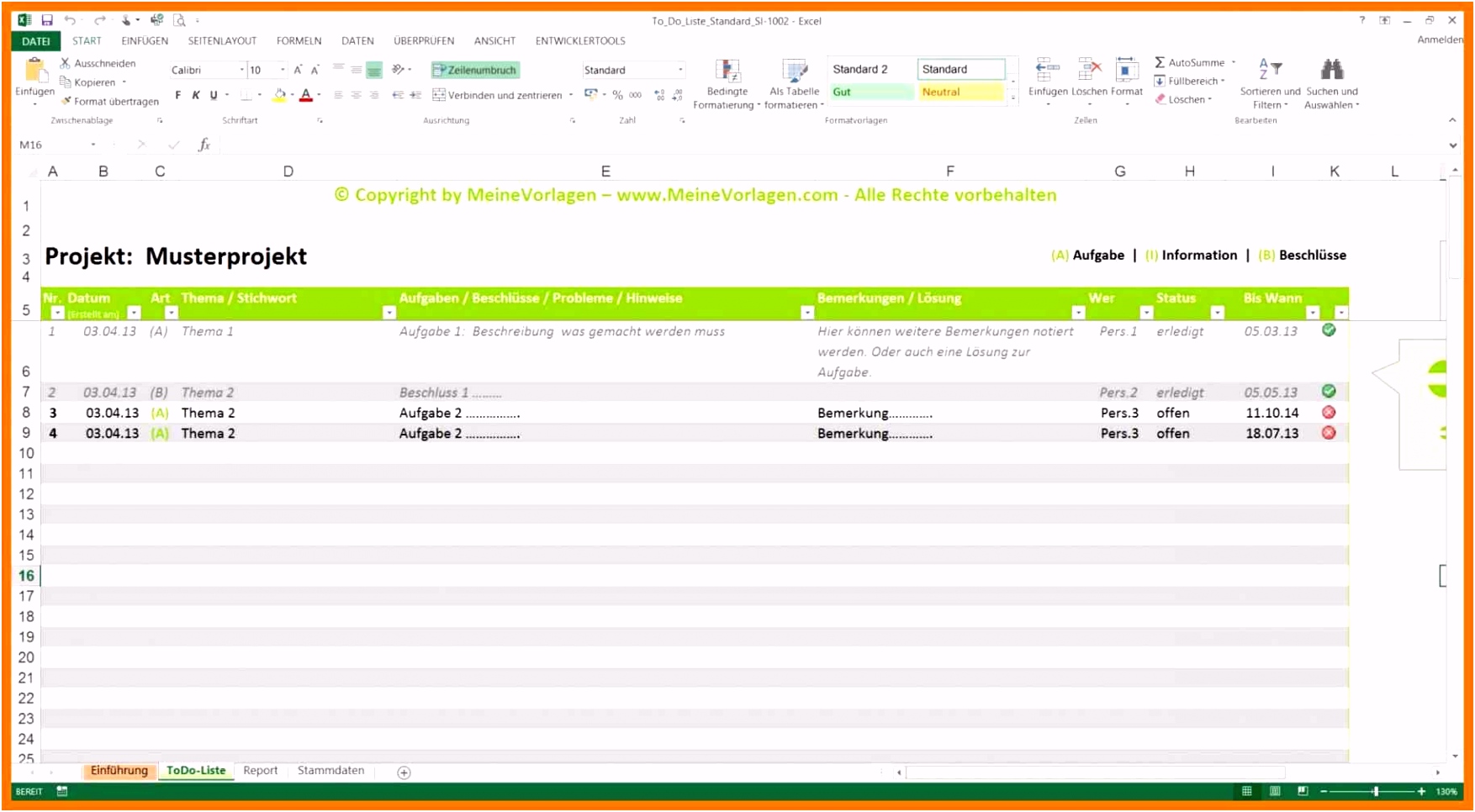This screenshot has height=812, width=1475.
Task: Toggle underline U formatting
Action: point(214,95)
